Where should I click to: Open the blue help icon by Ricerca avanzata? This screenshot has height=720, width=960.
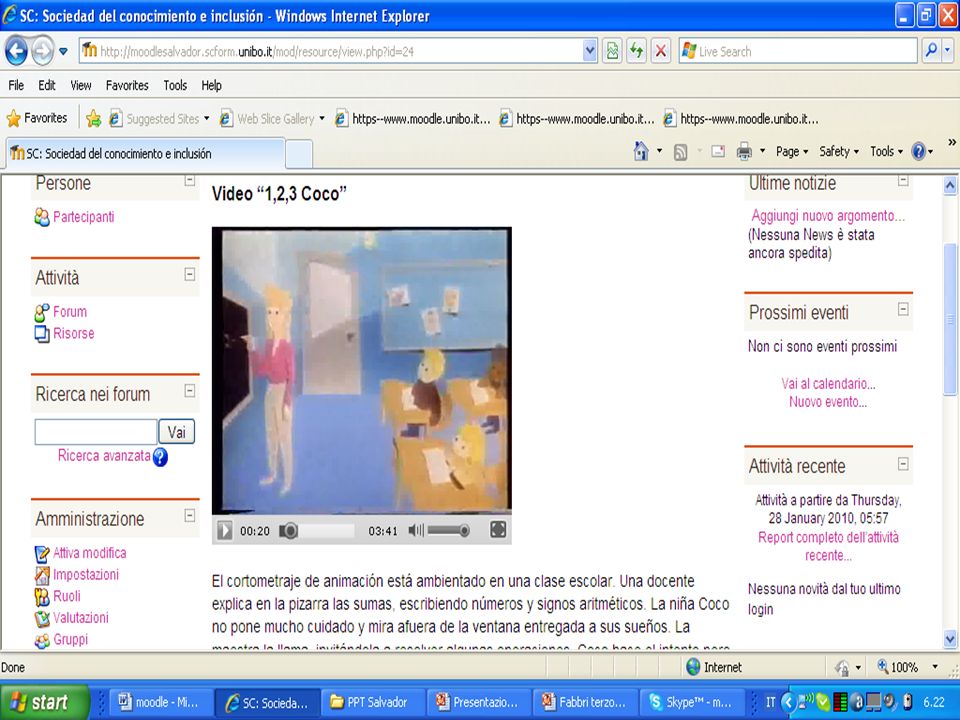[x=160, y=457]
